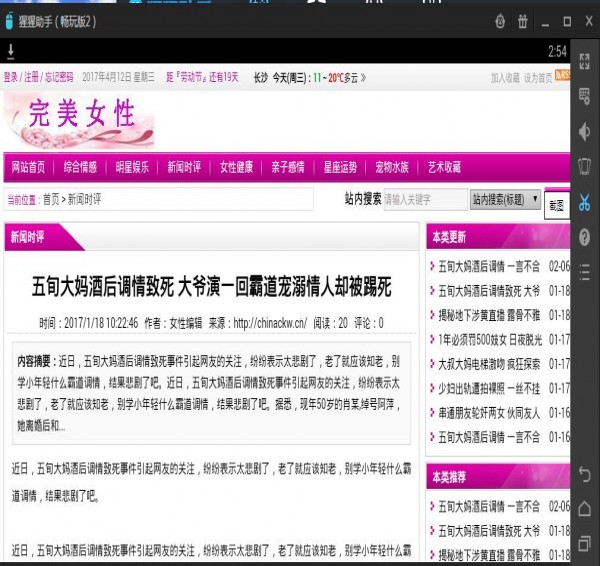Click 新闻时评 in the breadcrumb
The height and width of the screenshot is (566, 600).
[x=85, y=199]
